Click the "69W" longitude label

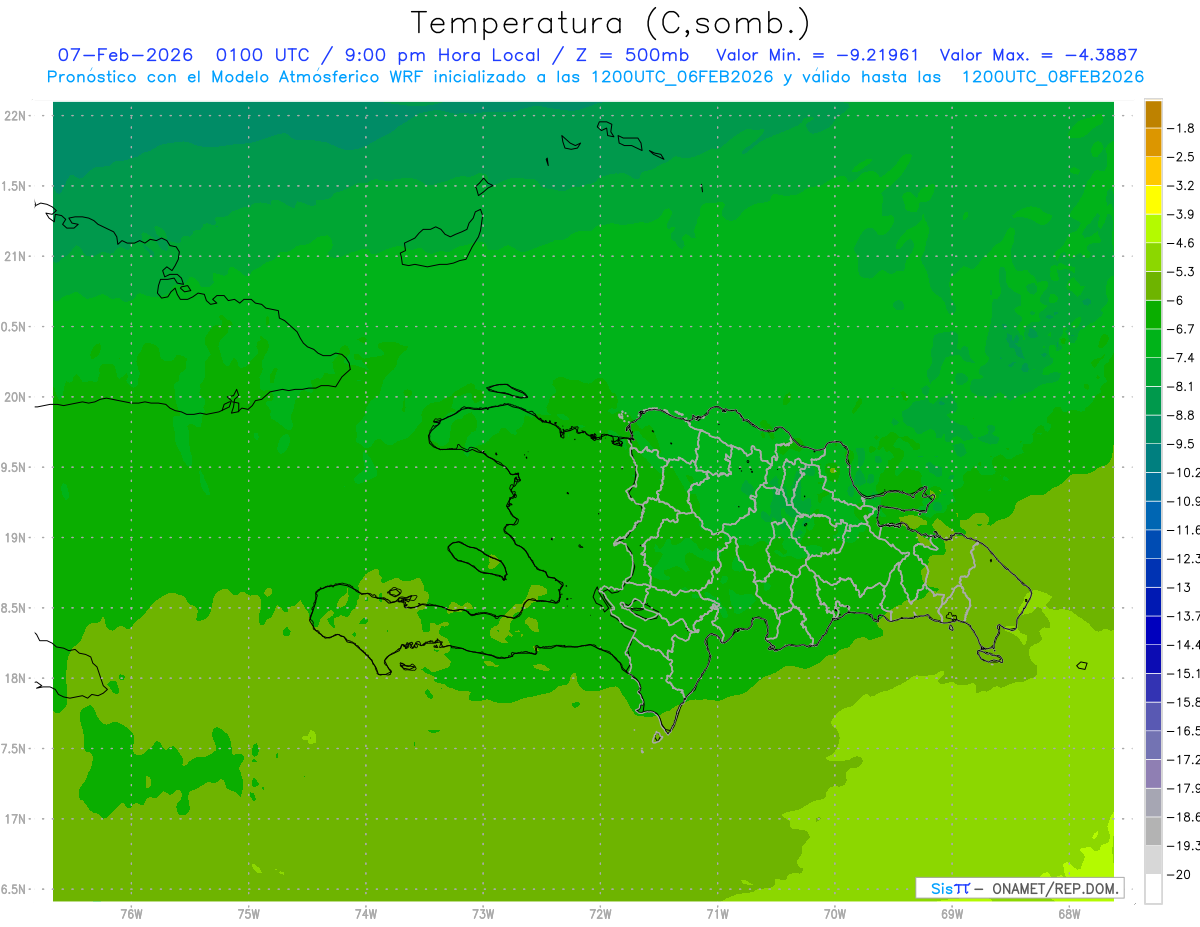pyautogui.click(x=952, y=913)
